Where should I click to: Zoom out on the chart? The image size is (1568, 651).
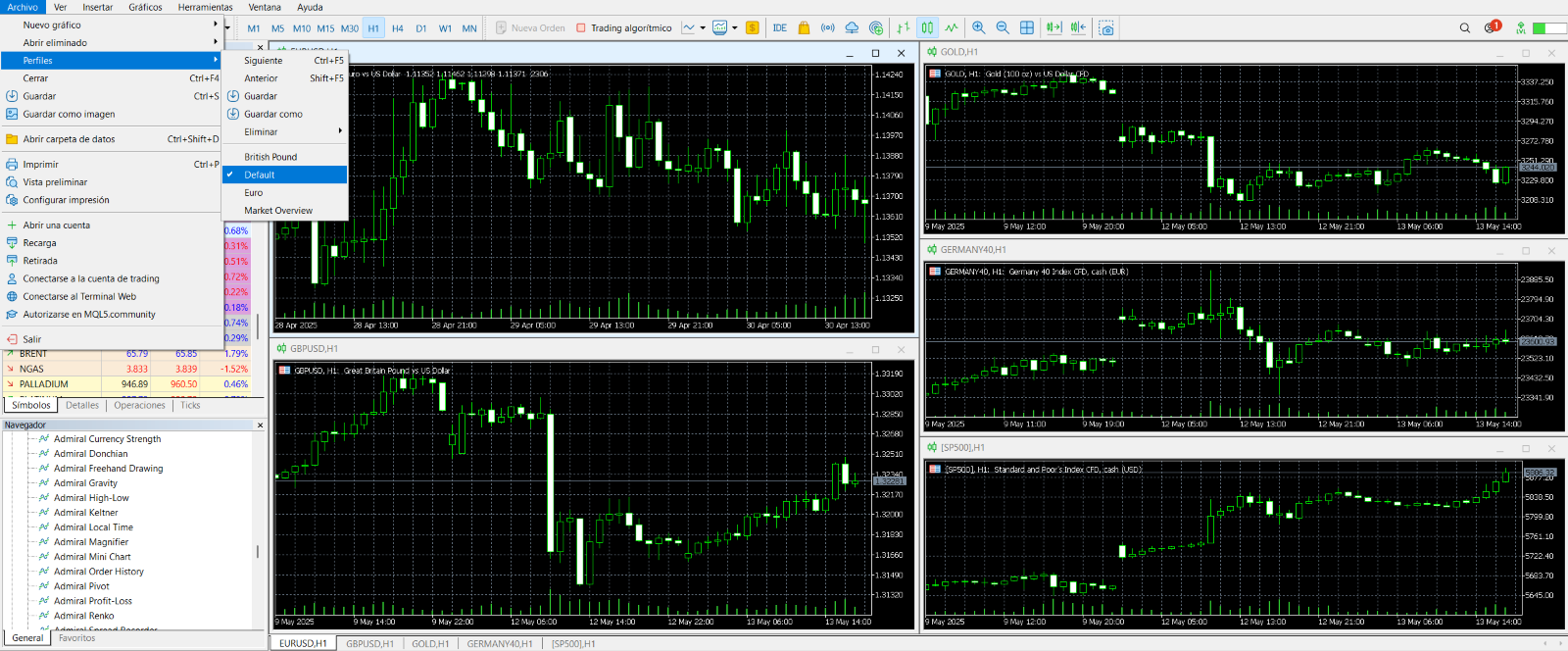1003,28
